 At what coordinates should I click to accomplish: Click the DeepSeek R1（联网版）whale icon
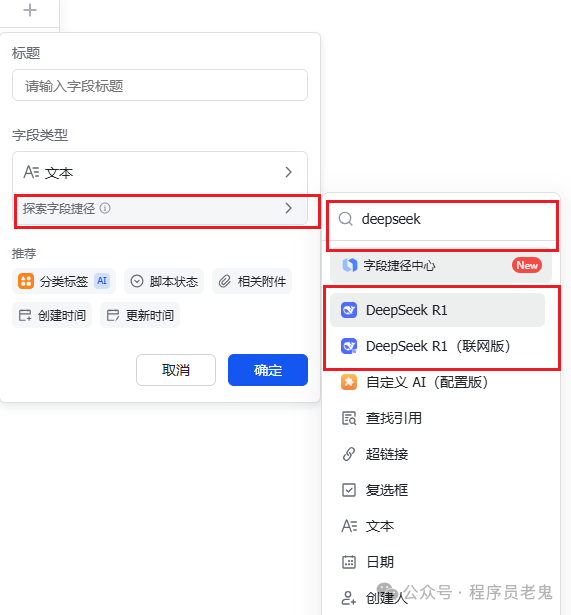click(349, 346)
